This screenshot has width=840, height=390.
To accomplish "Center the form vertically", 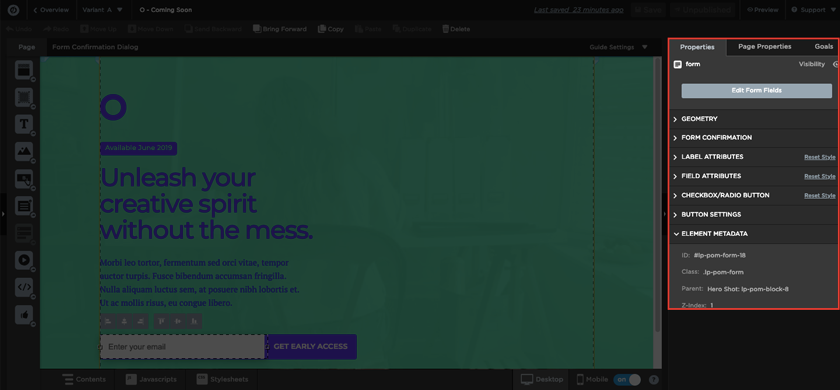I will pos(178,321).
